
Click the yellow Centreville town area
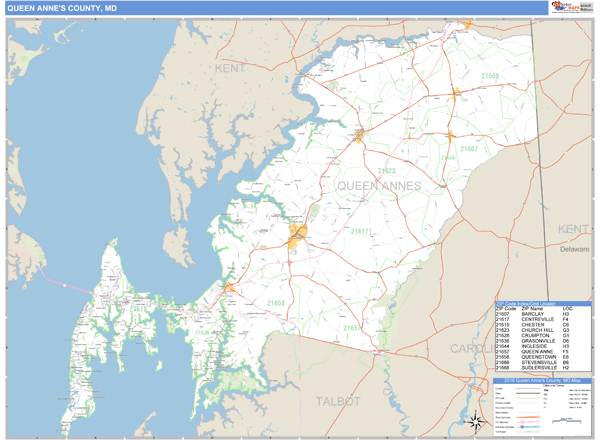(x=298, y=236)
